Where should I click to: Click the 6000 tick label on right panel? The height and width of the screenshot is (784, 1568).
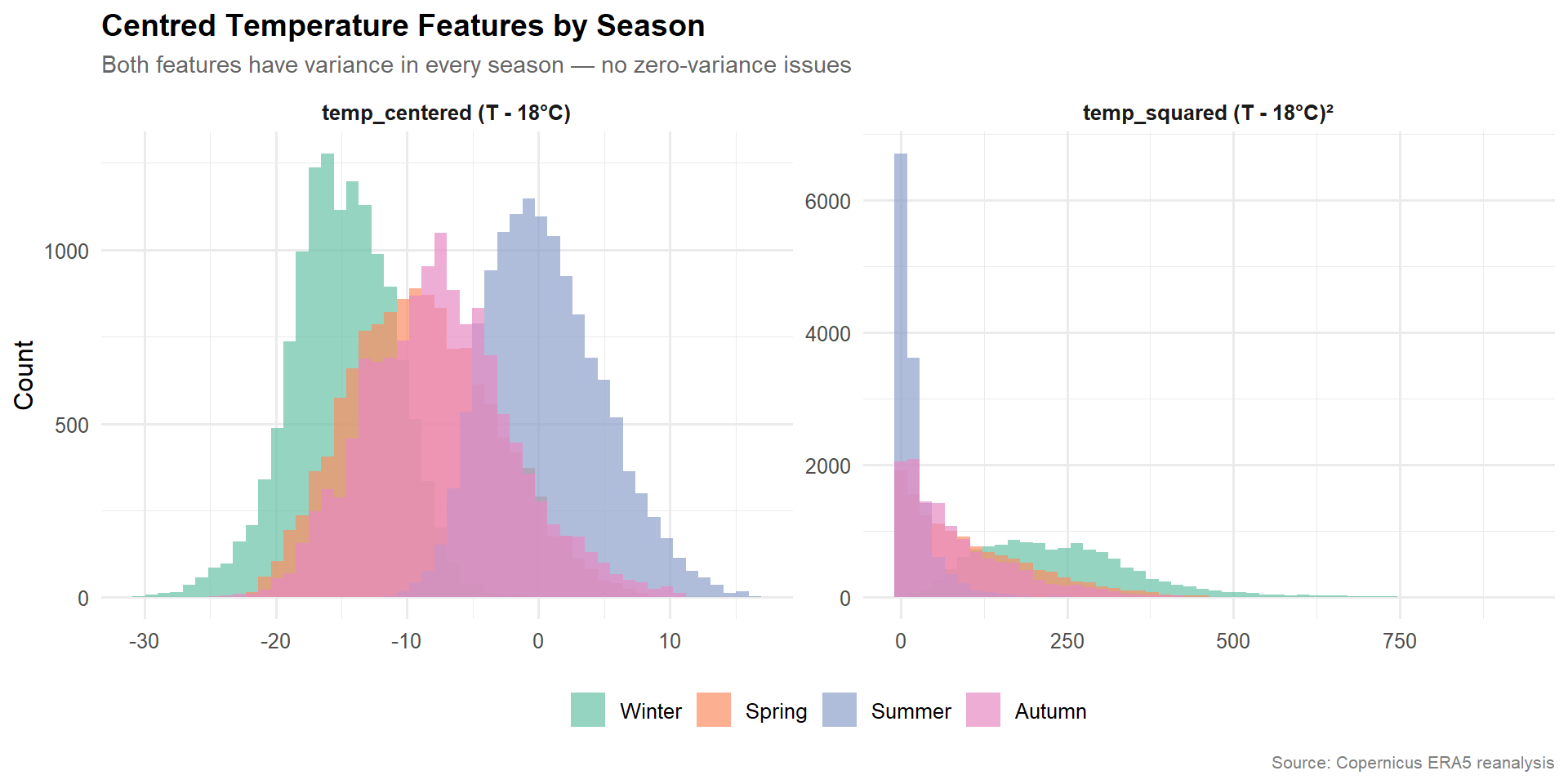click(827, 202)
